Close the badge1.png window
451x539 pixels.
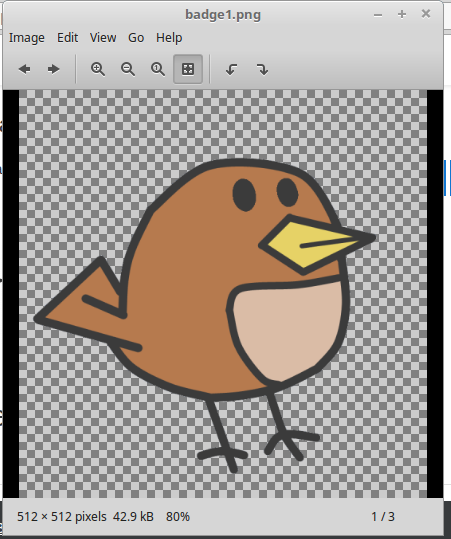(x=426, y=14)
